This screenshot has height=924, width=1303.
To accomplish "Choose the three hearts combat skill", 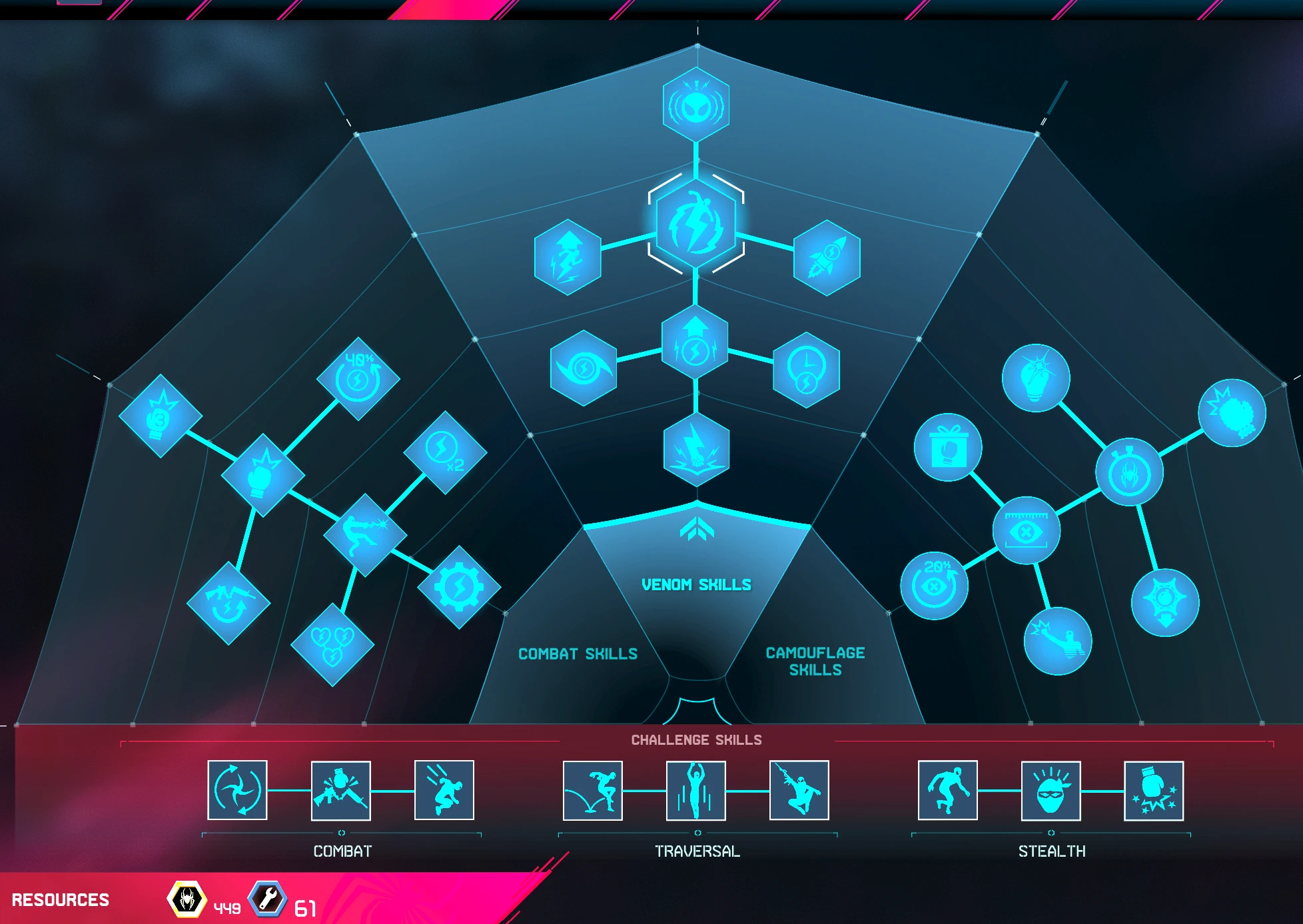I will 332,645.
